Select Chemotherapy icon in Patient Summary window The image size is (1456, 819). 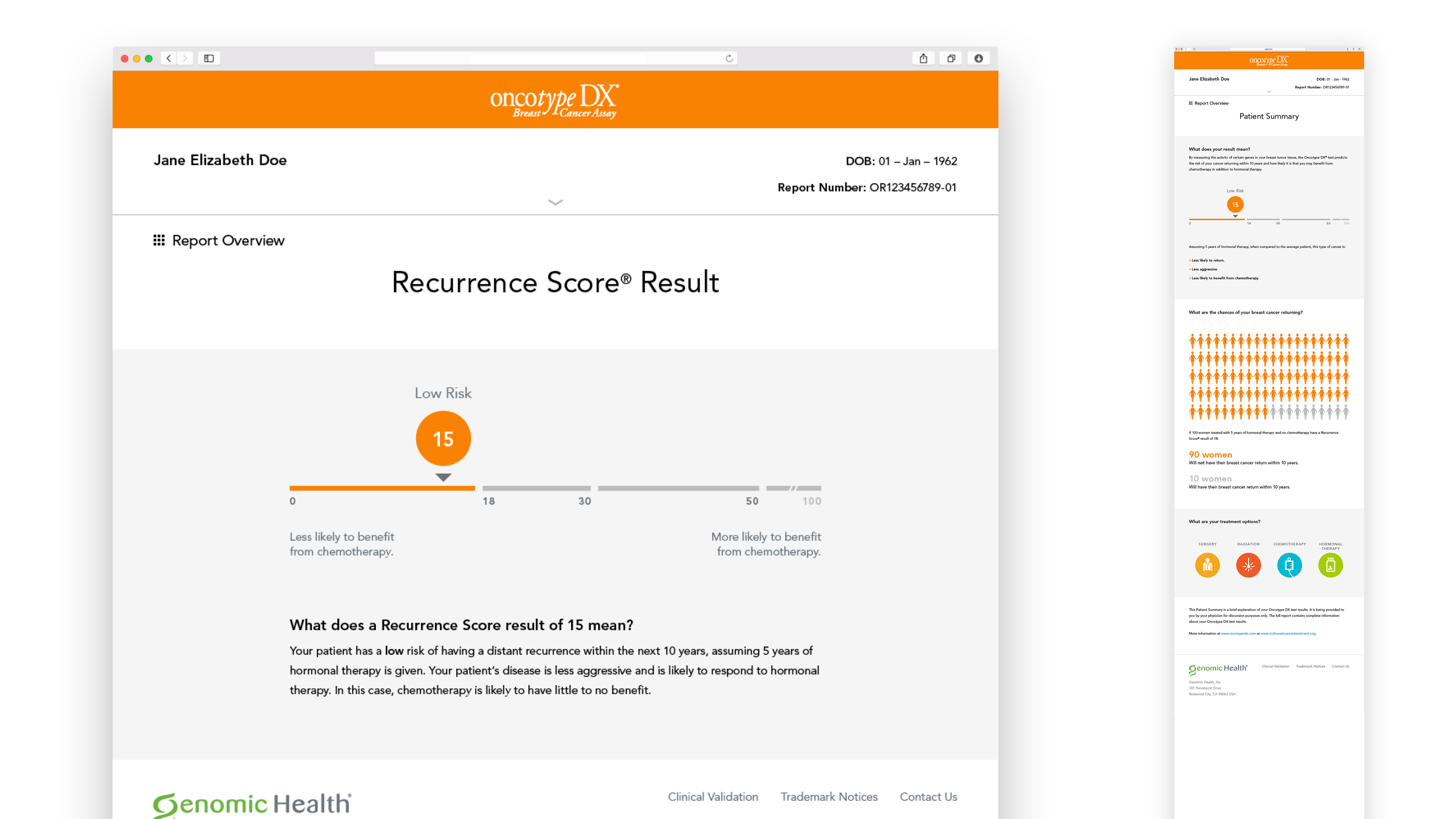click(1289, 565)
